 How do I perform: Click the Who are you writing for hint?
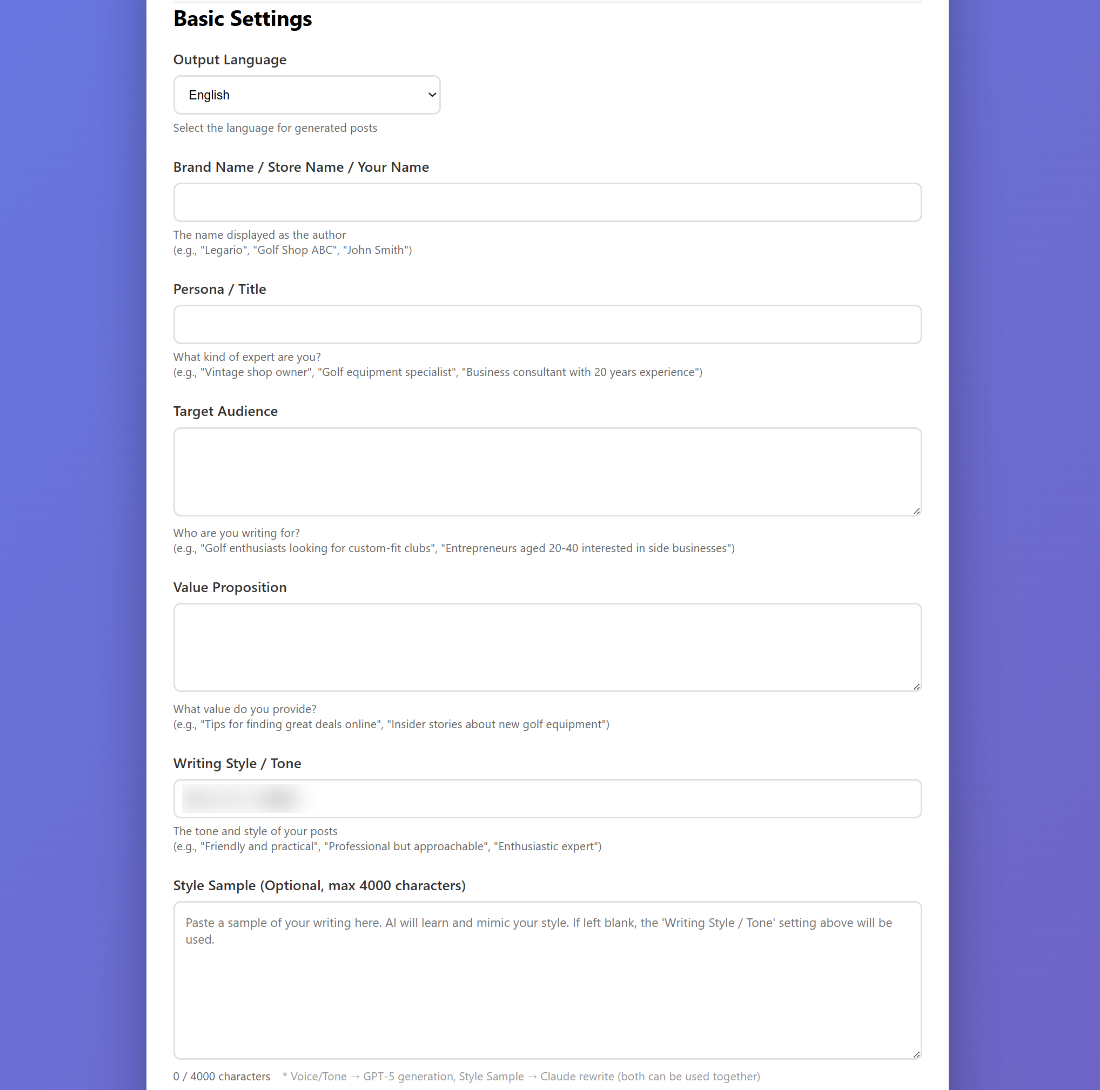[x=236, y=533]
